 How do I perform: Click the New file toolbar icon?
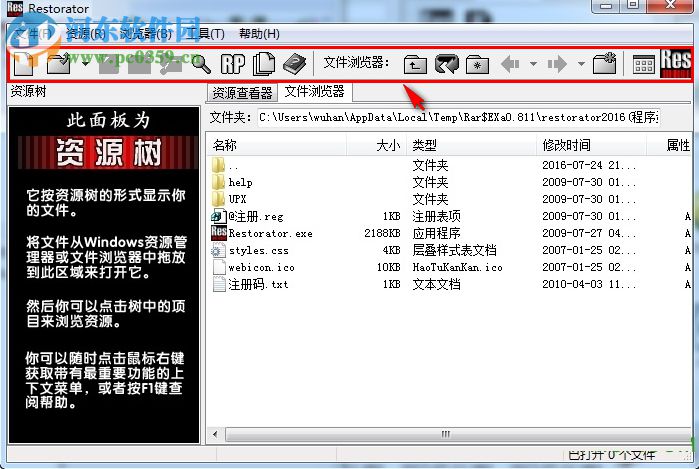click(x=24, y=64)
